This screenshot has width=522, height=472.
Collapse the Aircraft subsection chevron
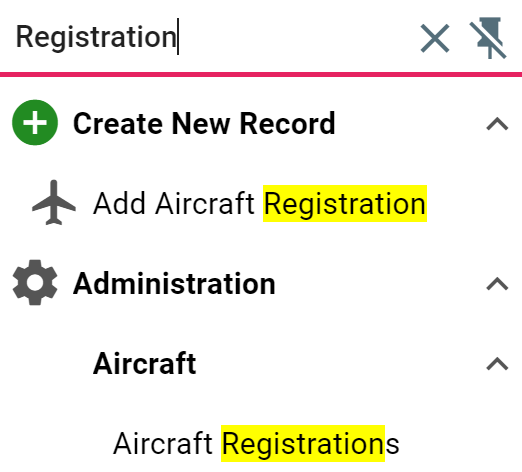tap(497, 364)
